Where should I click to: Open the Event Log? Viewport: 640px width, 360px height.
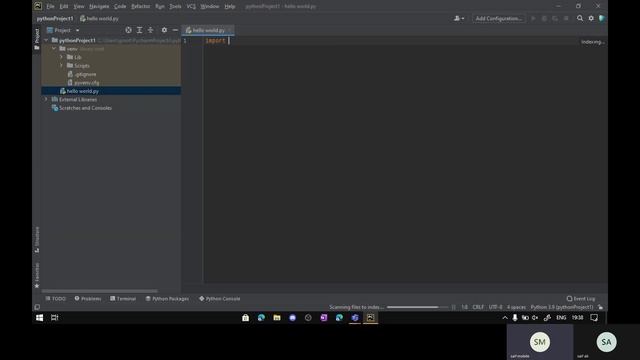coord(581,299)
